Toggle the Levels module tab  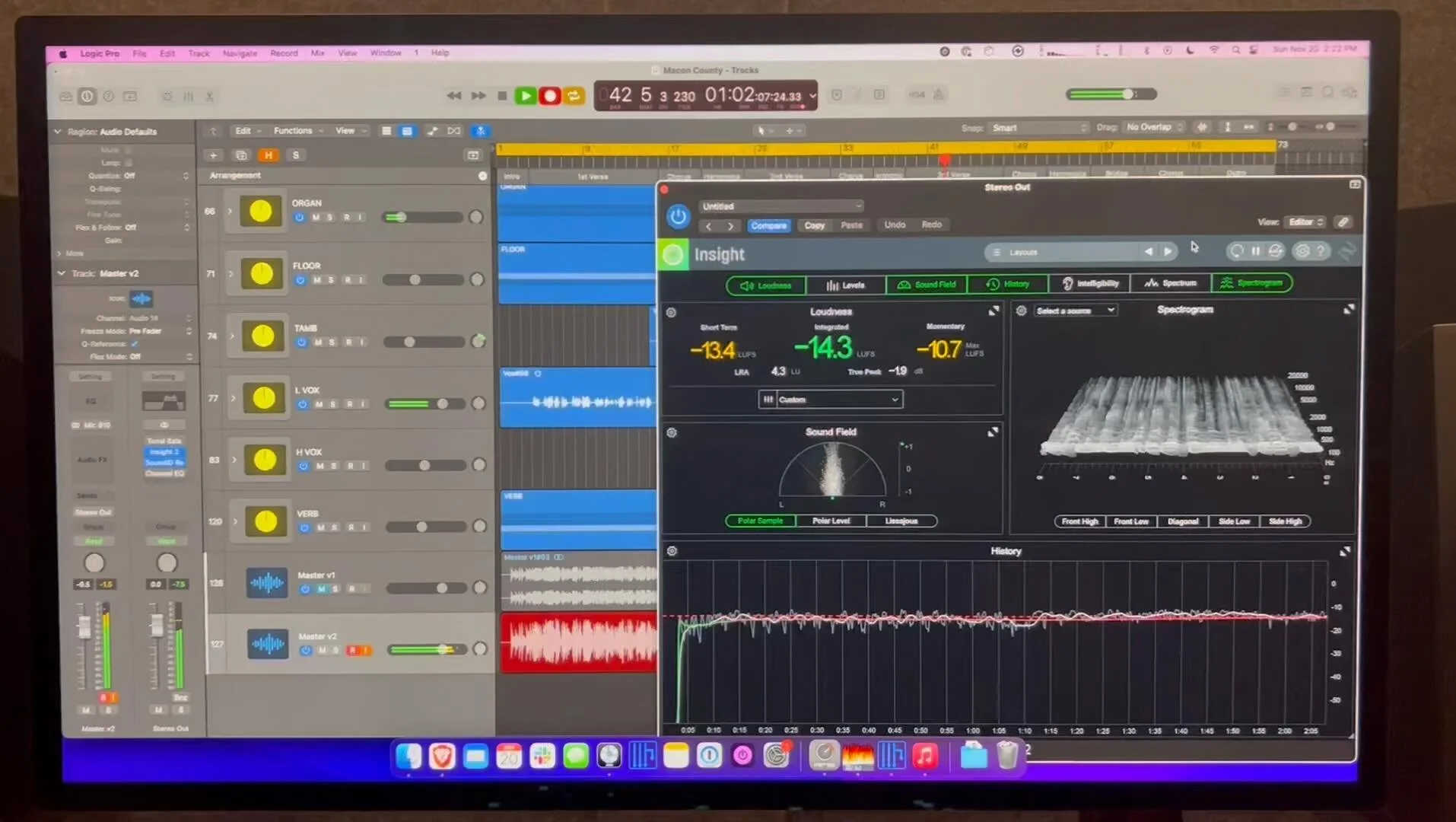pyautogui.click(x=846, y=285)
